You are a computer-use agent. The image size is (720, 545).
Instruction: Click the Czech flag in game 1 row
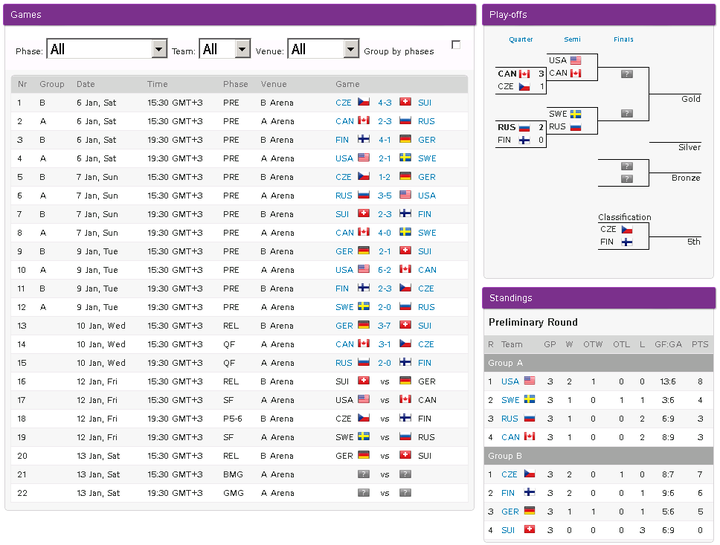click(x=364, y=102)
